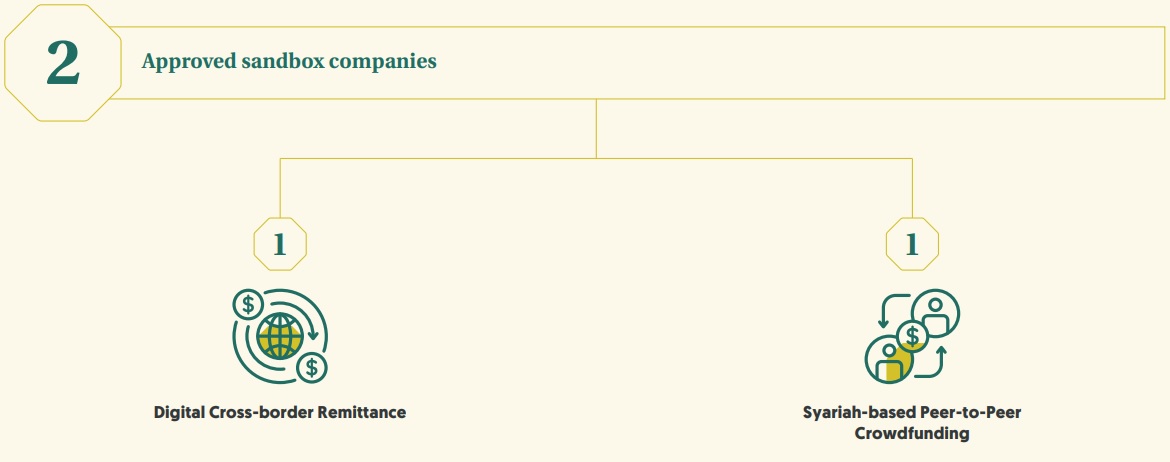Click the octagon count badge above the crowdfunding icon
The width and height of the screenshot is (1170, 462).
click(912, 244)
